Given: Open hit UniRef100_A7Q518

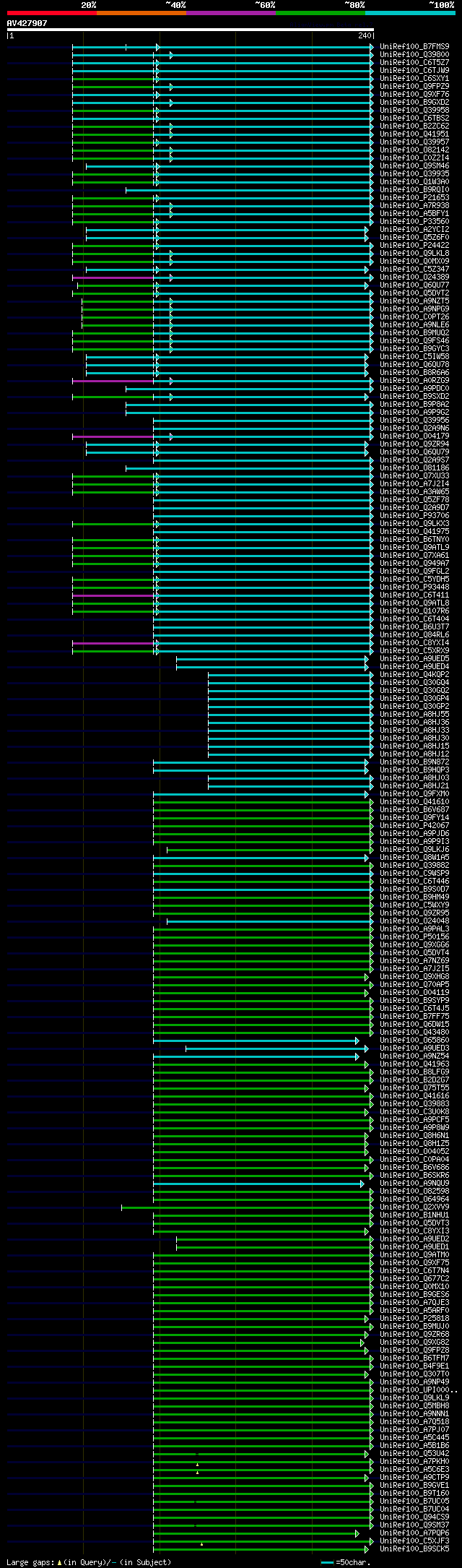Looking at the screenshot, I should point(414,1421).
